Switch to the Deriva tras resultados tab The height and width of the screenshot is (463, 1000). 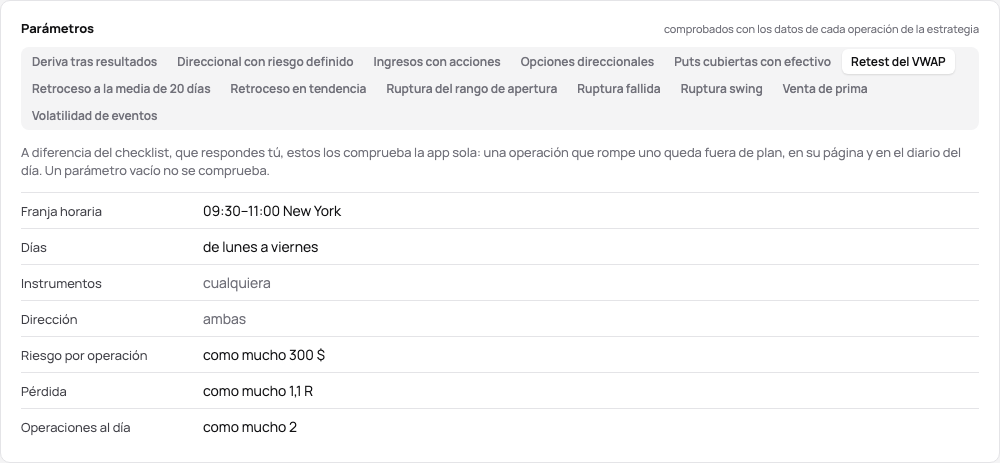coord(94,62)
